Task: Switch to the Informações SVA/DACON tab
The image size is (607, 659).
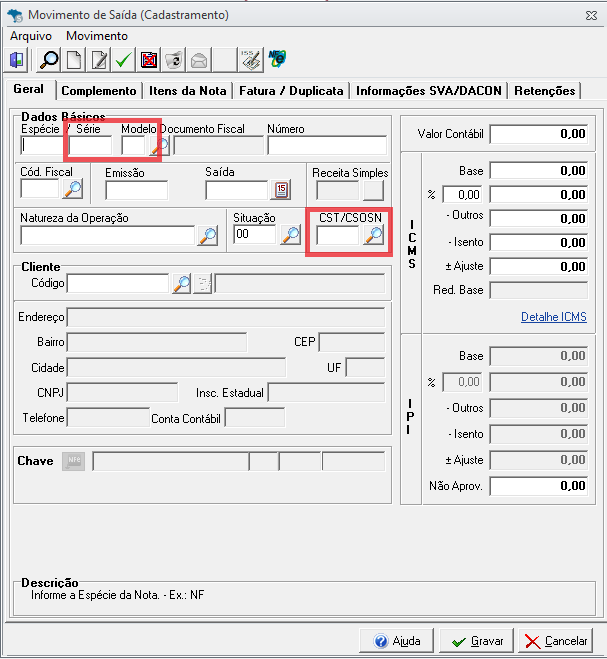Action: (x=429, y=91)
